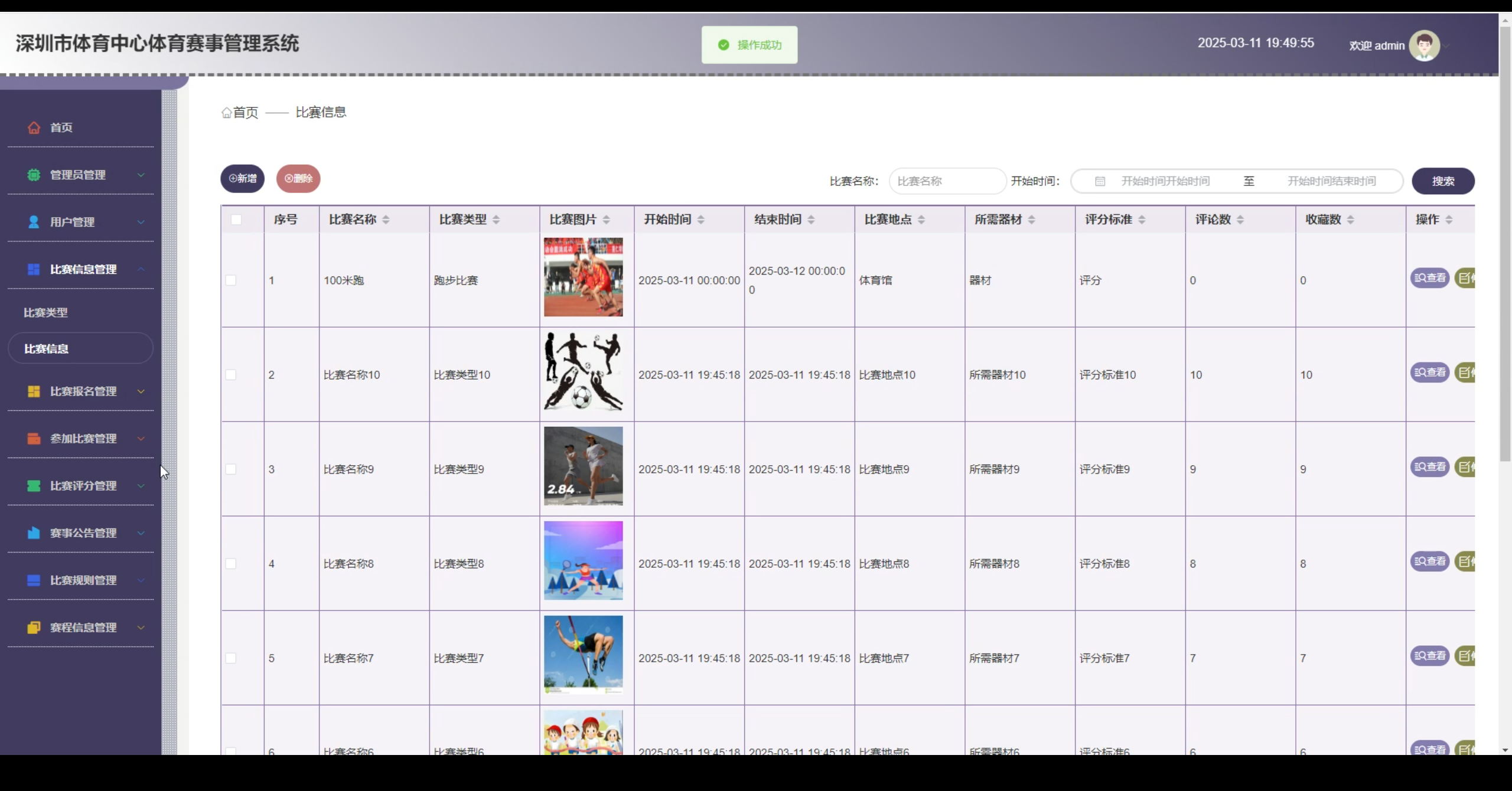Sort the table by the 评论数 column arrows
Viewport: 1512px width, 791px height.
point(1240,220)
